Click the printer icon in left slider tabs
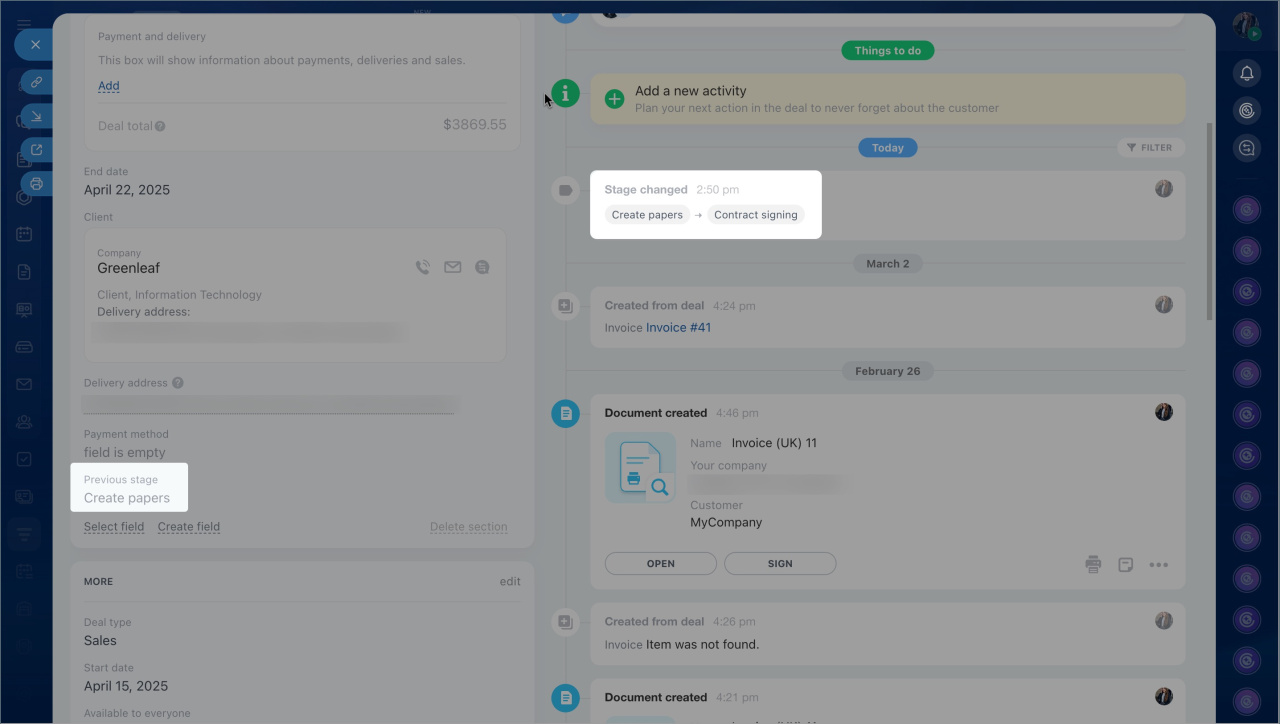This screenshot has width=1280, height=724. [x=36, y=184]
